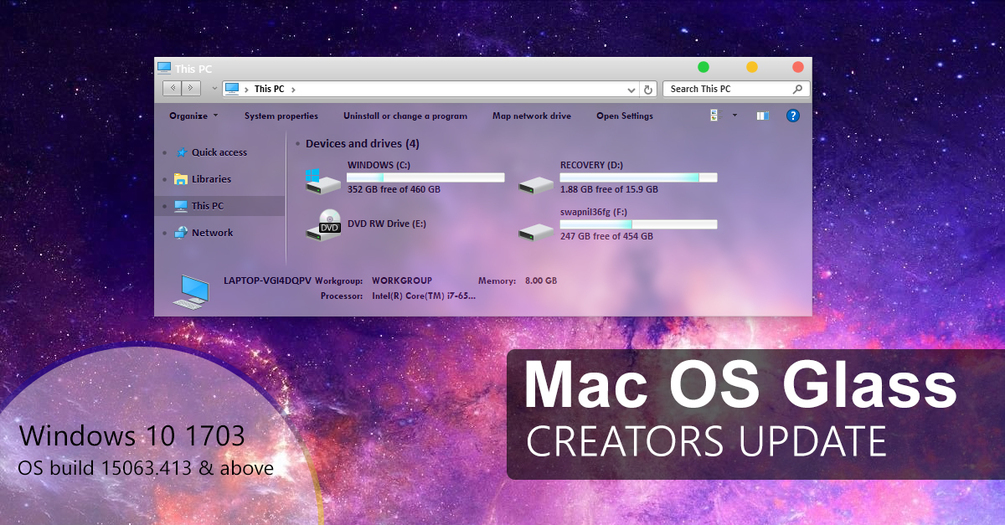Click the RECOVERY (D:) label
This screenshot has width=1005, height=525.
[592, 165]
